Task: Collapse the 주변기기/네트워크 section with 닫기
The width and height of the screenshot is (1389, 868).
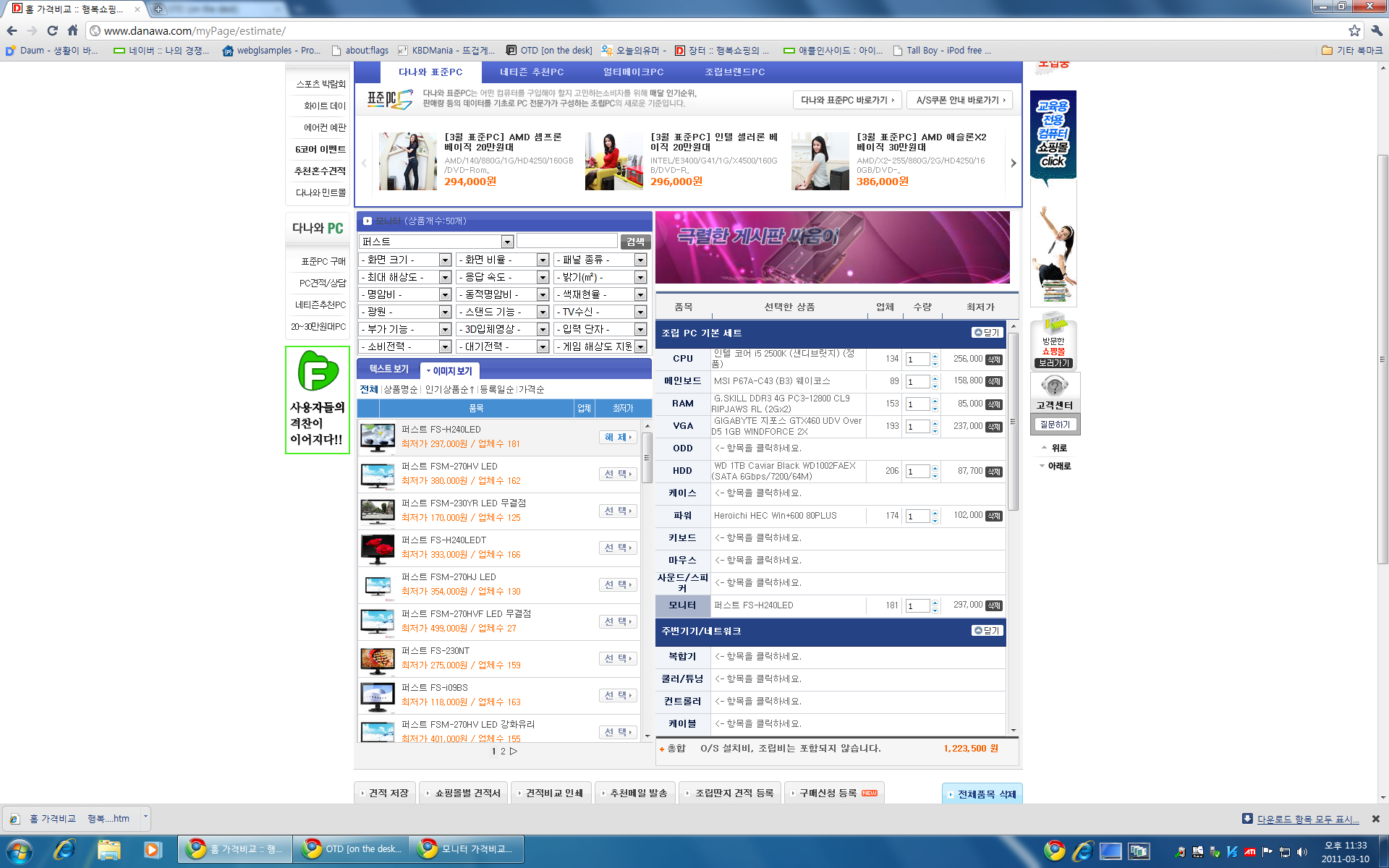Action: point(987,631)
